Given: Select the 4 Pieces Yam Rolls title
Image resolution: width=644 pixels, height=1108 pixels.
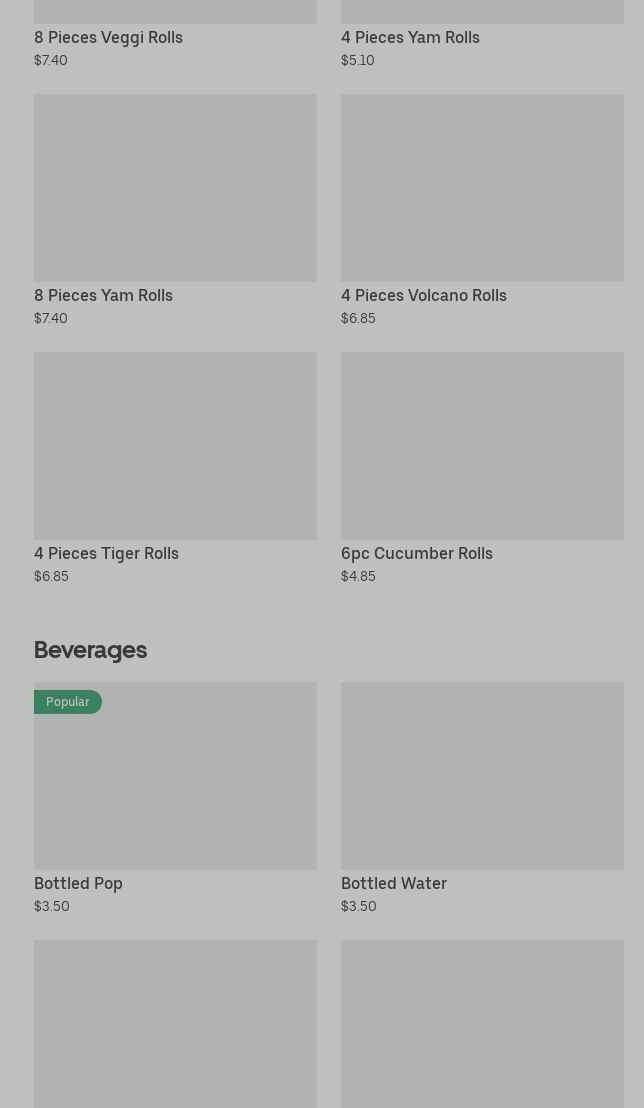Looking at the screenshot, I should 410,37.
